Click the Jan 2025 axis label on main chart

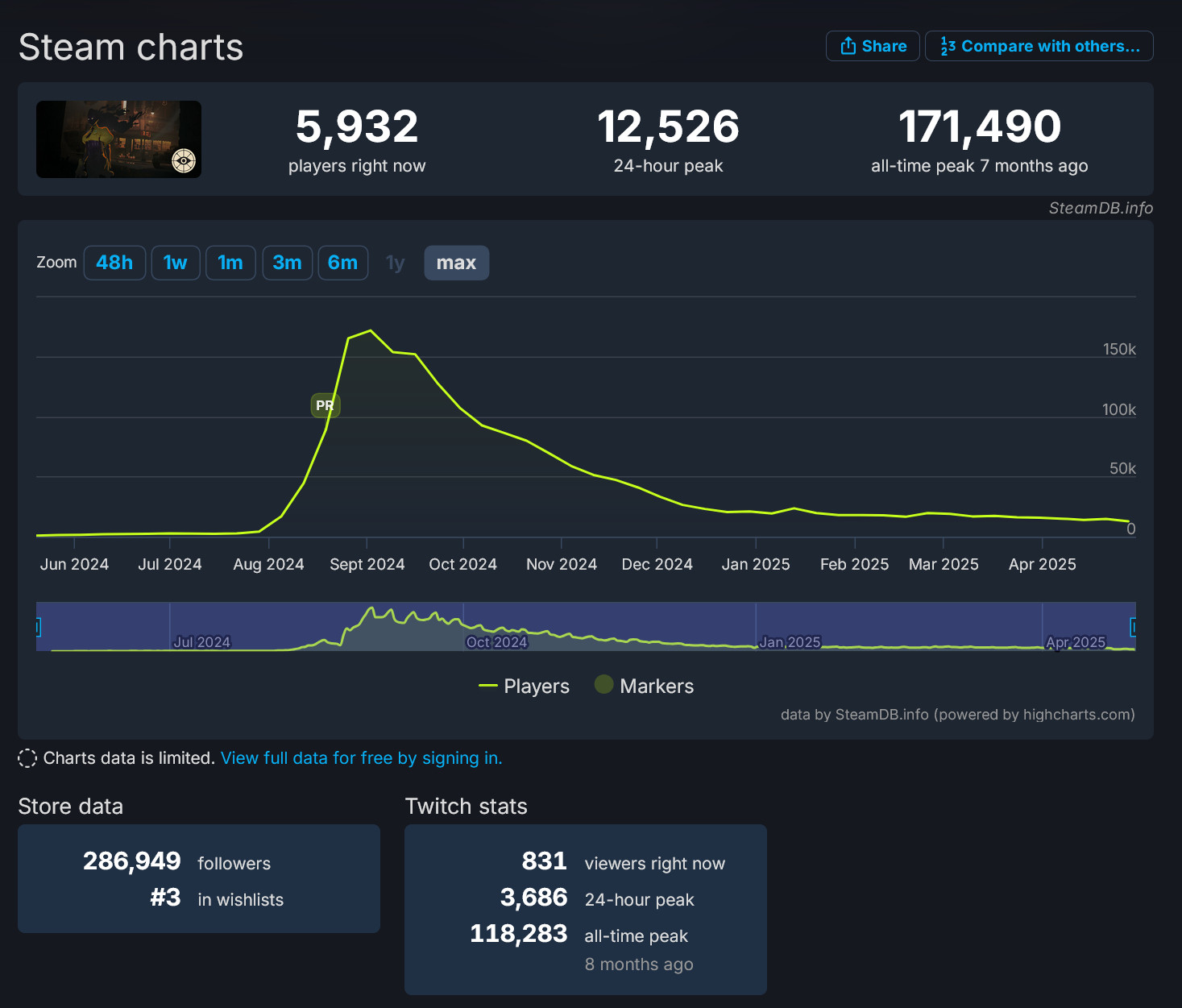click(756, 564)
